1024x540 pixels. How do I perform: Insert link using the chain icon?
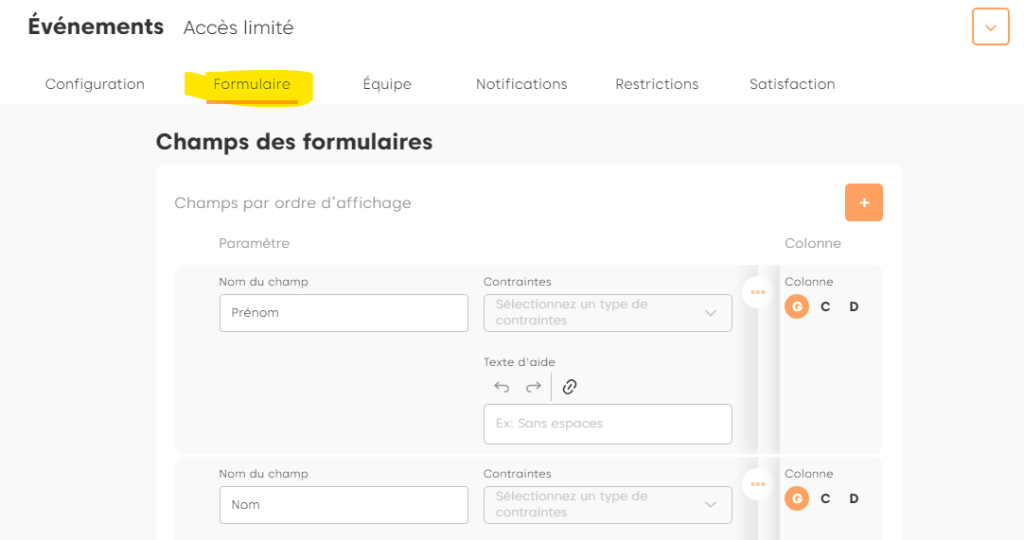(570, 387)
